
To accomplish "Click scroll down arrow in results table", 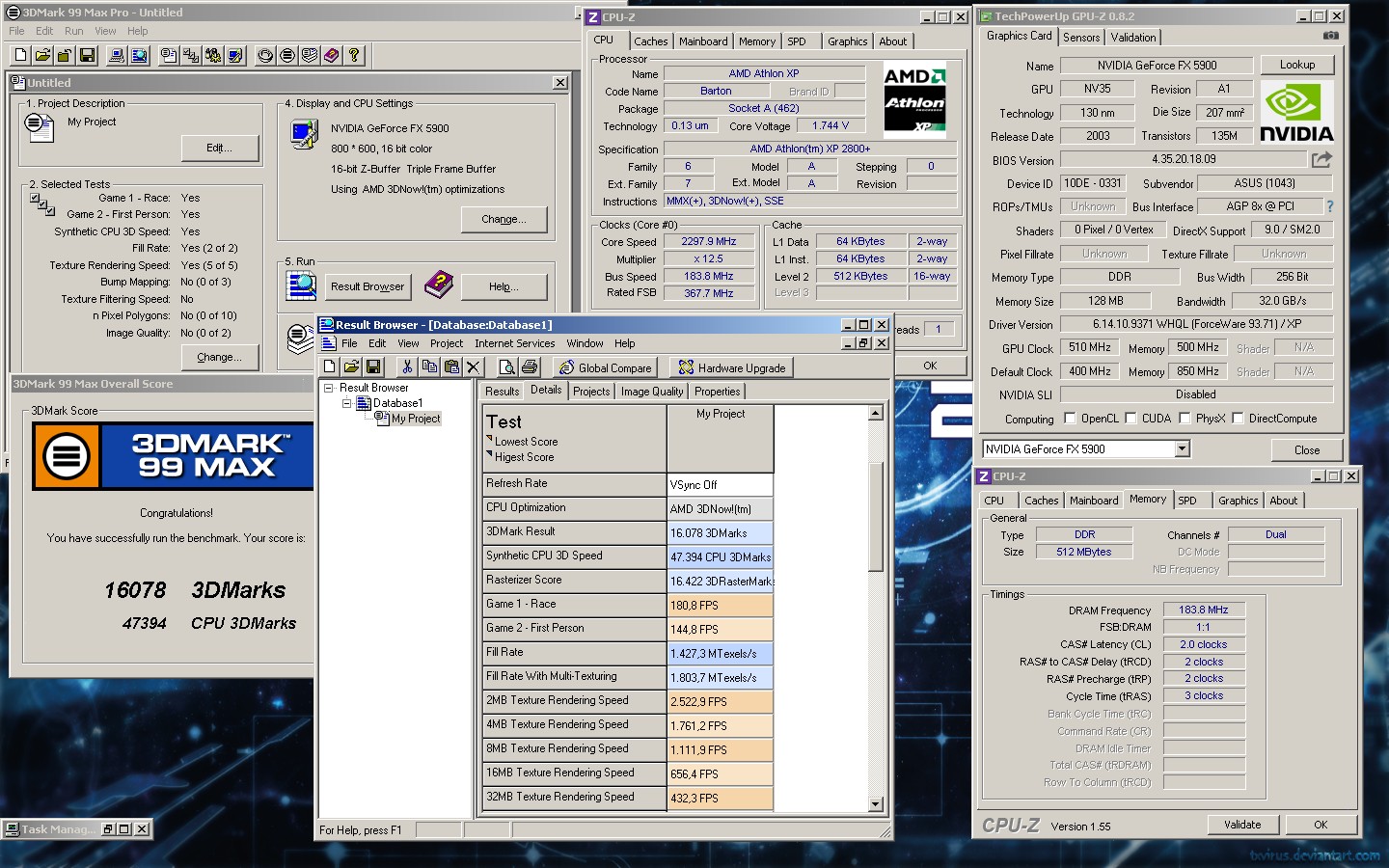I will [x=876, y=803].
